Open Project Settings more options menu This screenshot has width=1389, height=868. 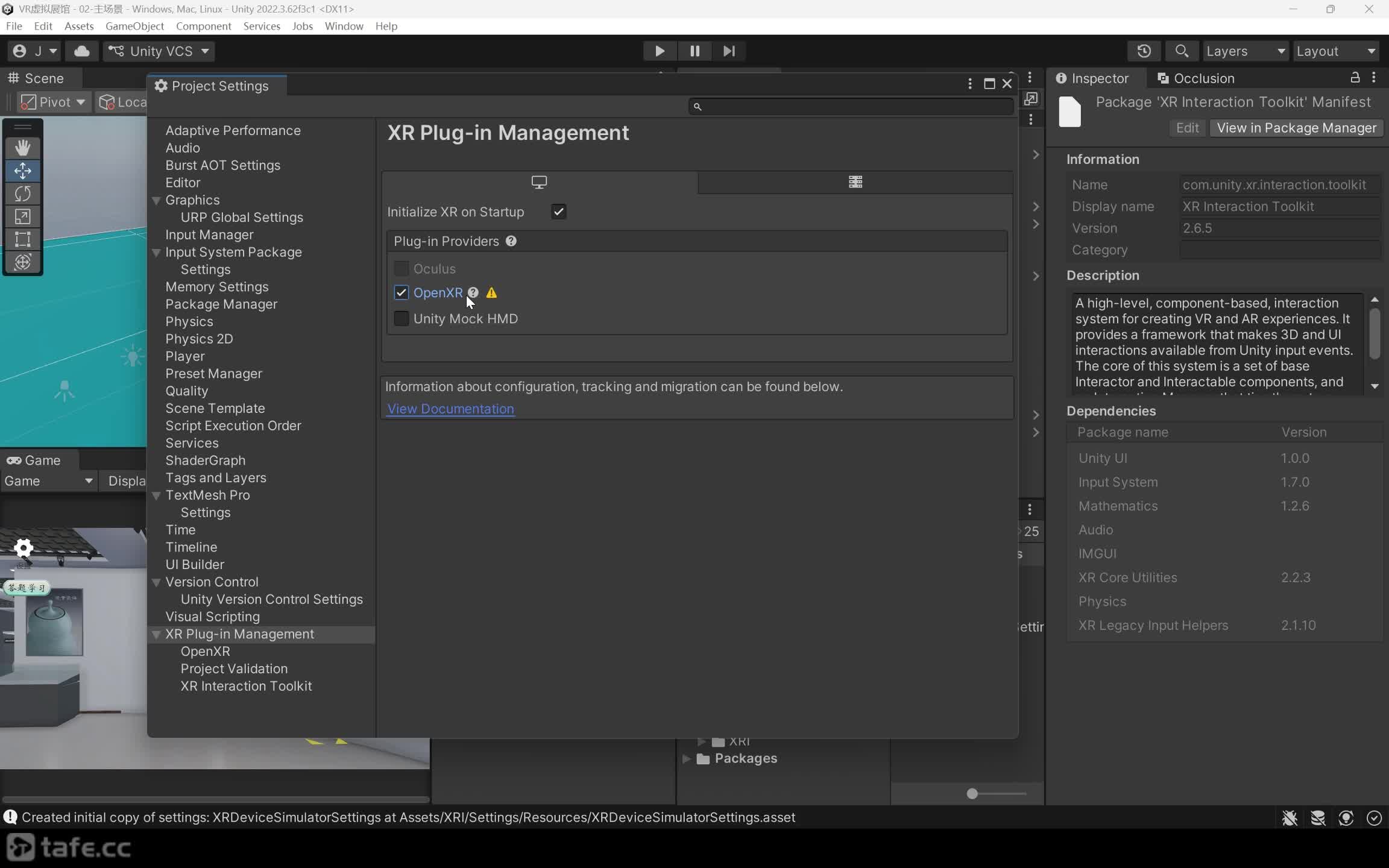(x=969, y=84)
